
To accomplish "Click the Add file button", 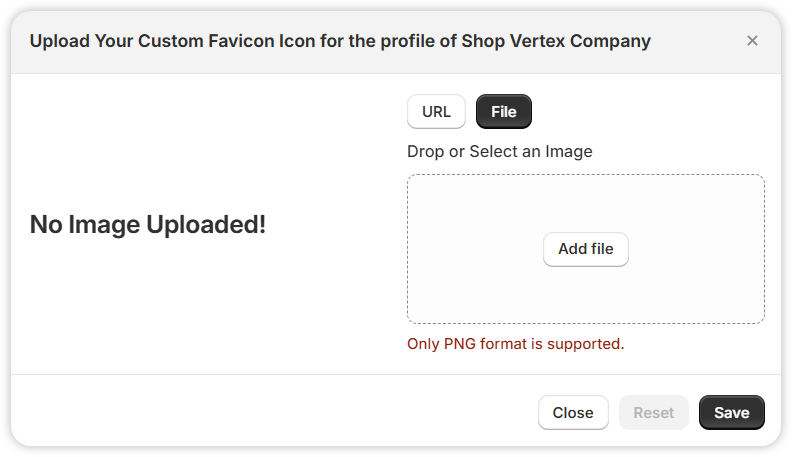I will 585,249.
